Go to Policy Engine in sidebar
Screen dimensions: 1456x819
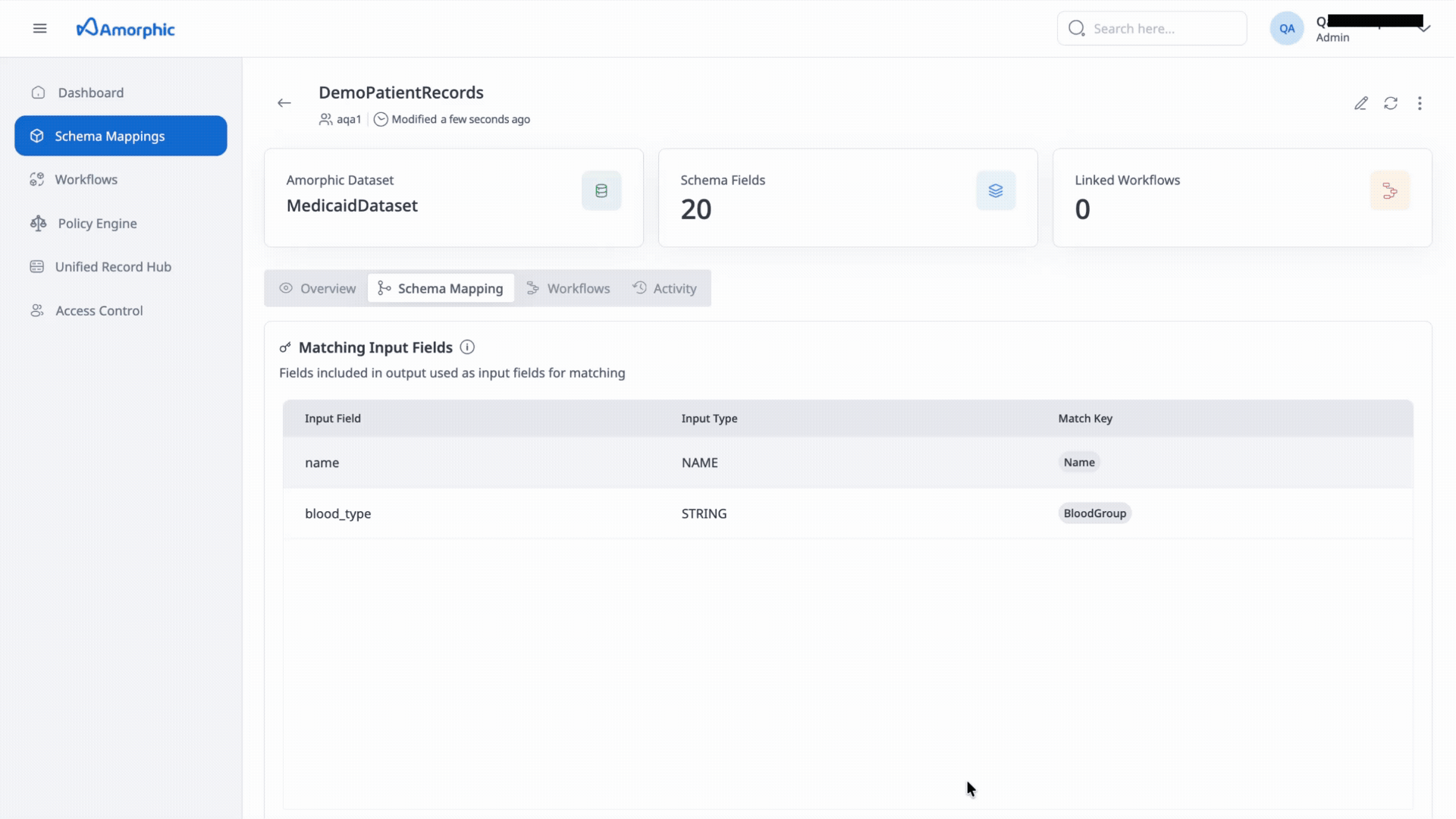[97, 224]
